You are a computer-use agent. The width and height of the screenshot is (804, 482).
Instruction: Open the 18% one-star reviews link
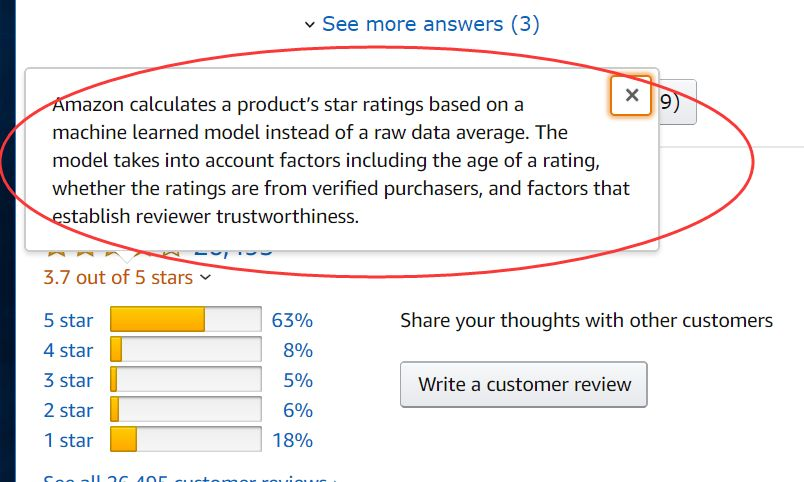point(292,440)
